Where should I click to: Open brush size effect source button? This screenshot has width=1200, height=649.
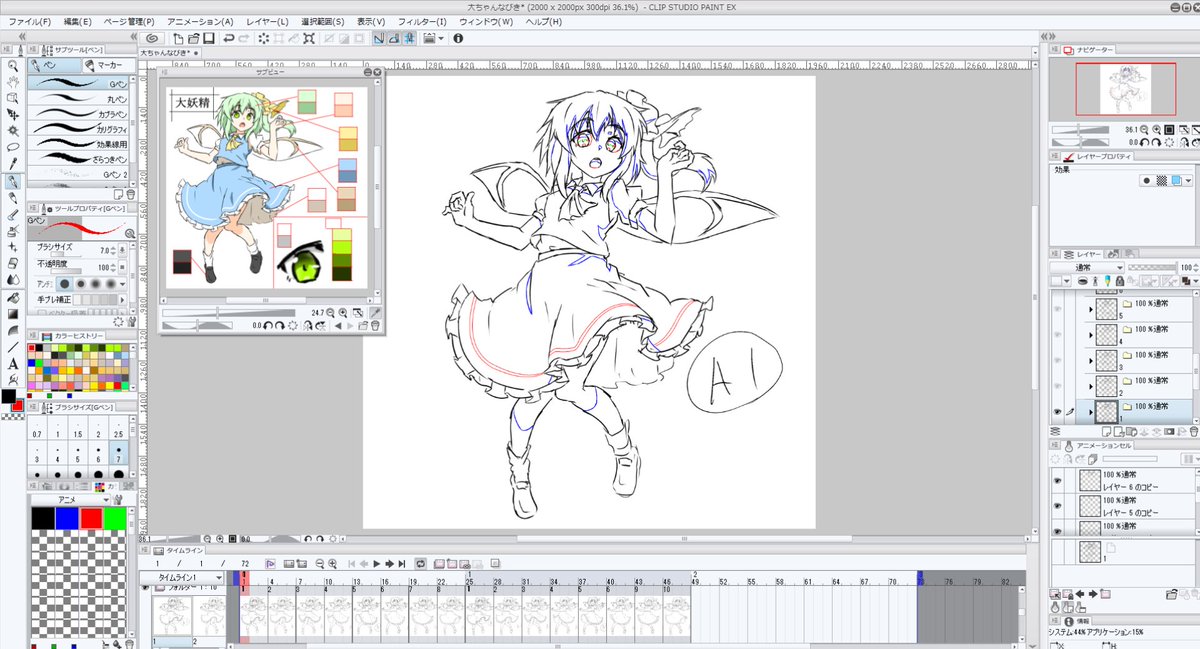(x=123, y=251)
